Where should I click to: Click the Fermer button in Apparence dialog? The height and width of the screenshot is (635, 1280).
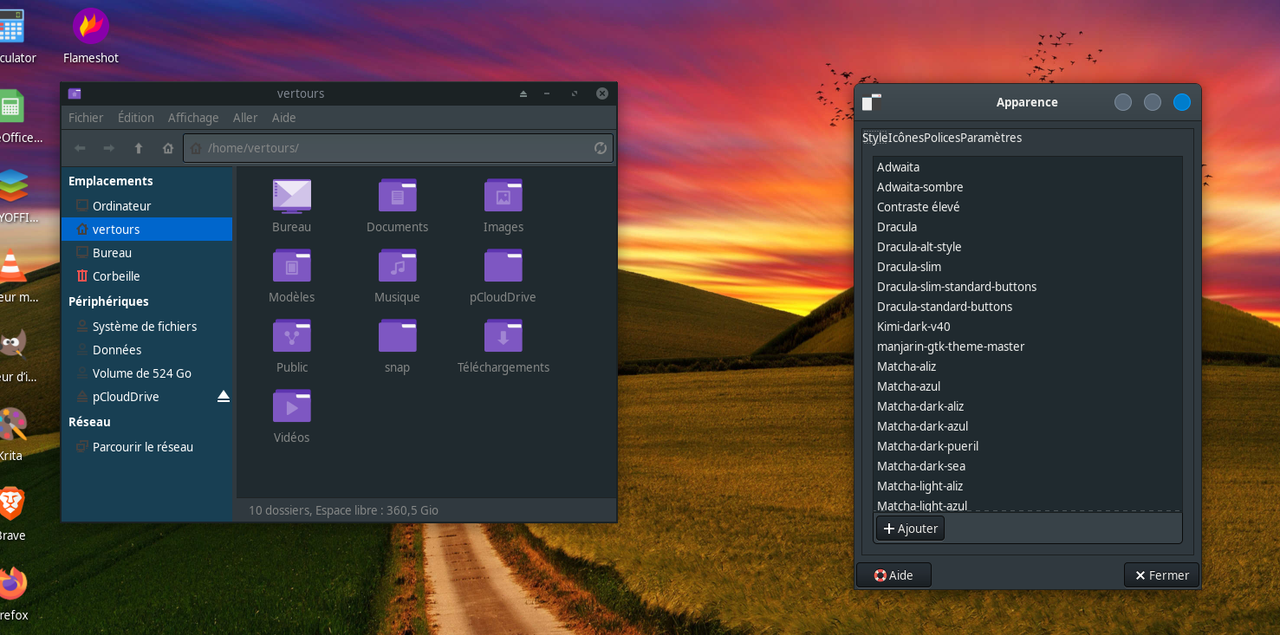pyautogui.click(x=1161, y=575)
